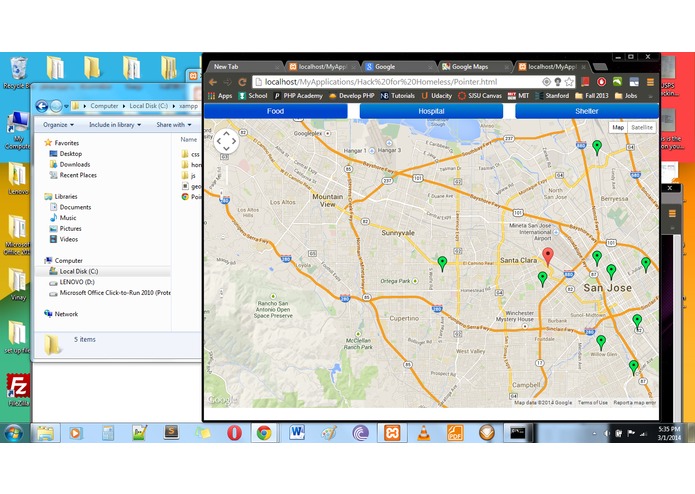This screenshot has height=494, width=695.
Task: Select the My Computer desktop icon
Action: (x=17, y=130)
